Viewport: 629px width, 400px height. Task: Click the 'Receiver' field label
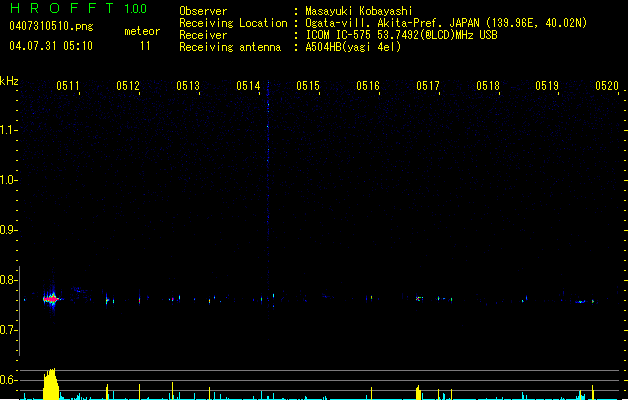pyautogui.click(x=203, y=35)
